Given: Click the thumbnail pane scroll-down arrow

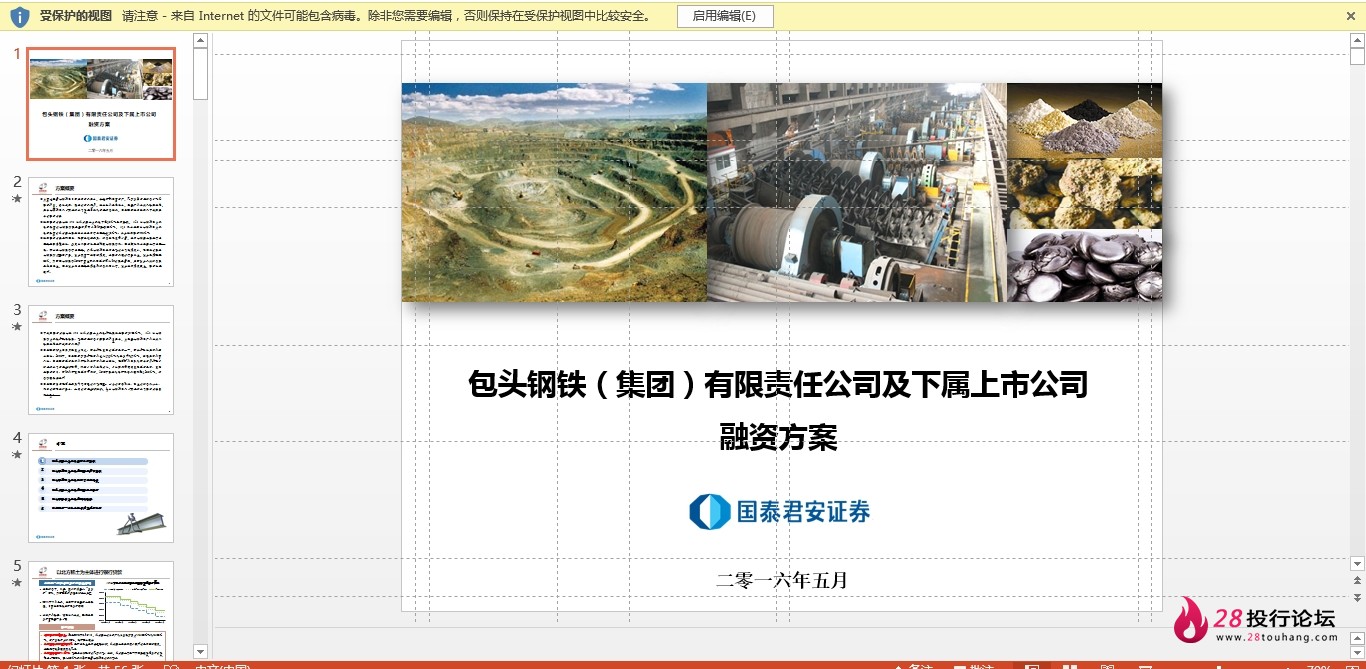Looking at the screenshot, I should [200, 651].
